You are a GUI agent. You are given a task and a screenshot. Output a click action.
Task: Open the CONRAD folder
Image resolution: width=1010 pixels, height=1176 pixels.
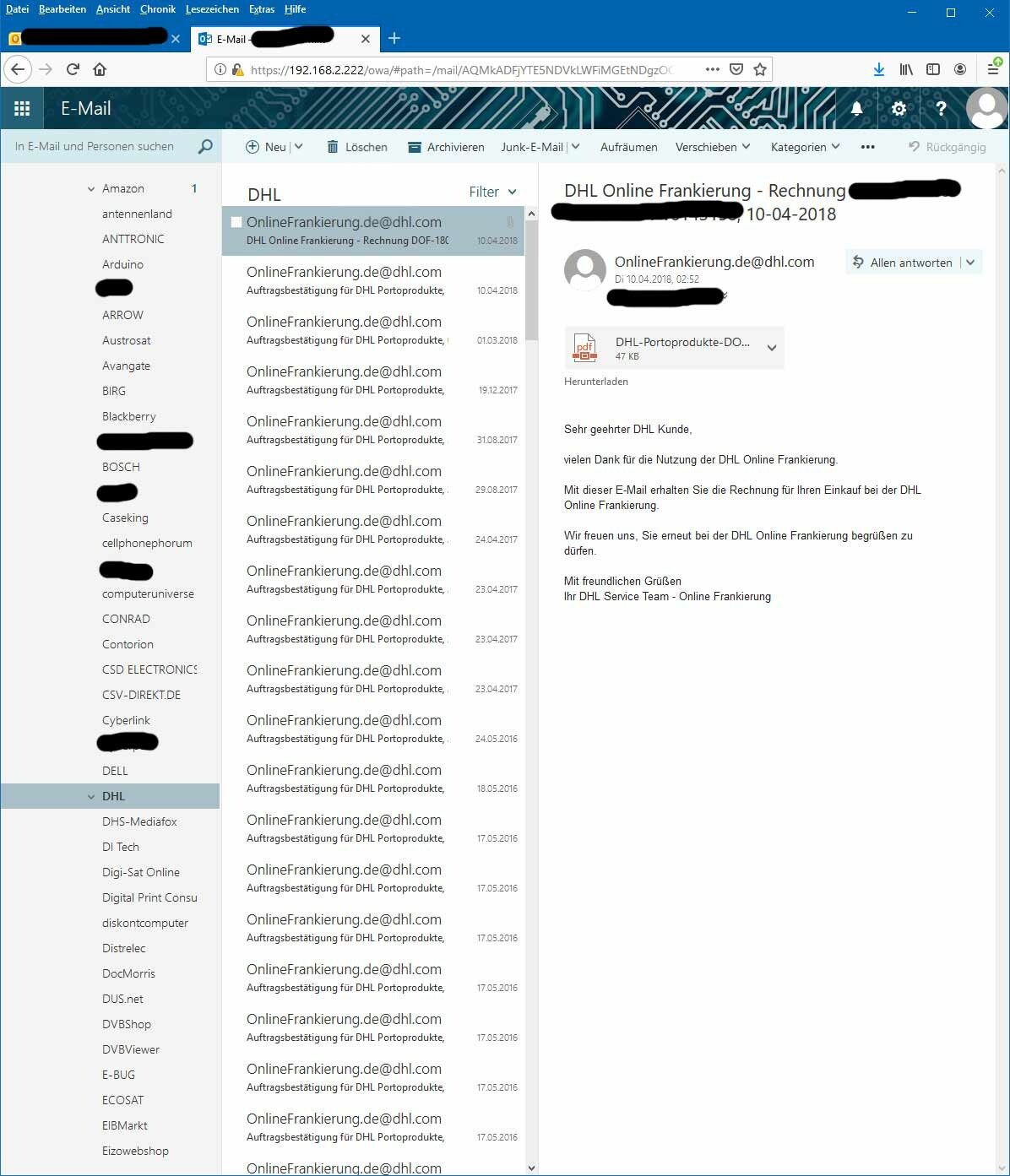click(126, 619)
